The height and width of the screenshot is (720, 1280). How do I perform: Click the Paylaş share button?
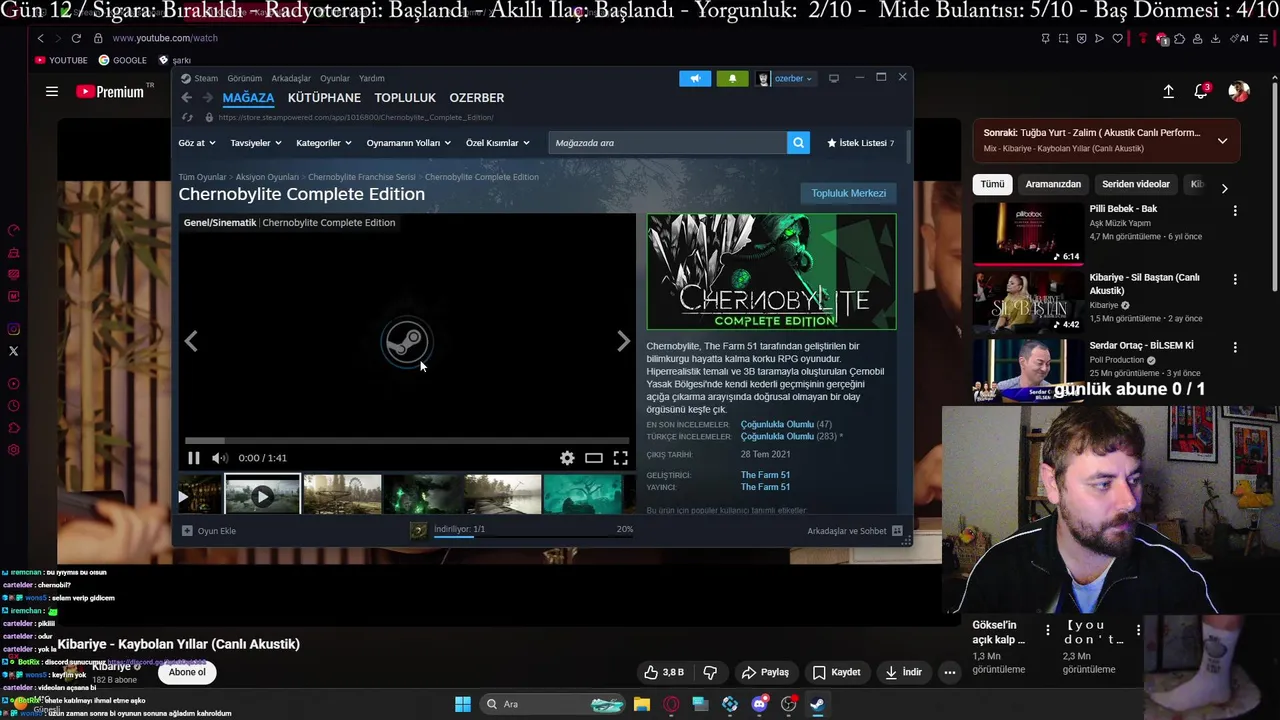pos(765,672)
